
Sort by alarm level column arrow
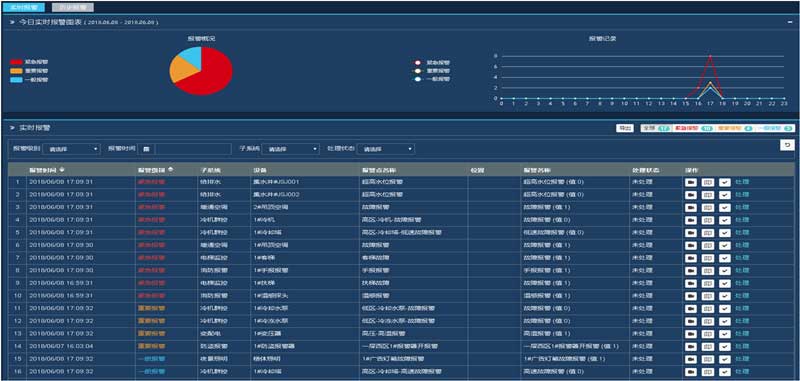tap(170, 169)
